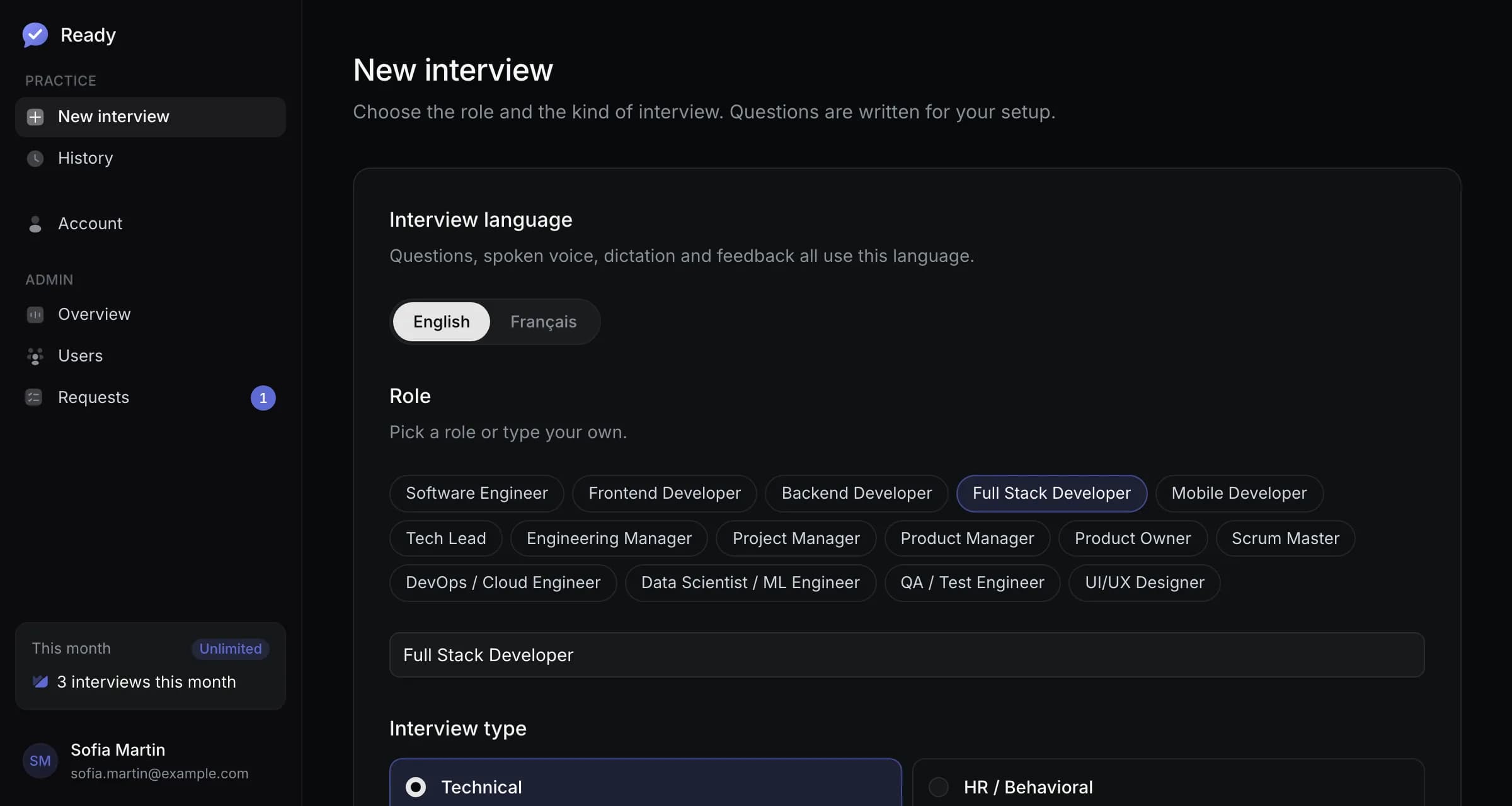Click the Sofia Martin user name
Screen dimensions: 1512x806
118,750
